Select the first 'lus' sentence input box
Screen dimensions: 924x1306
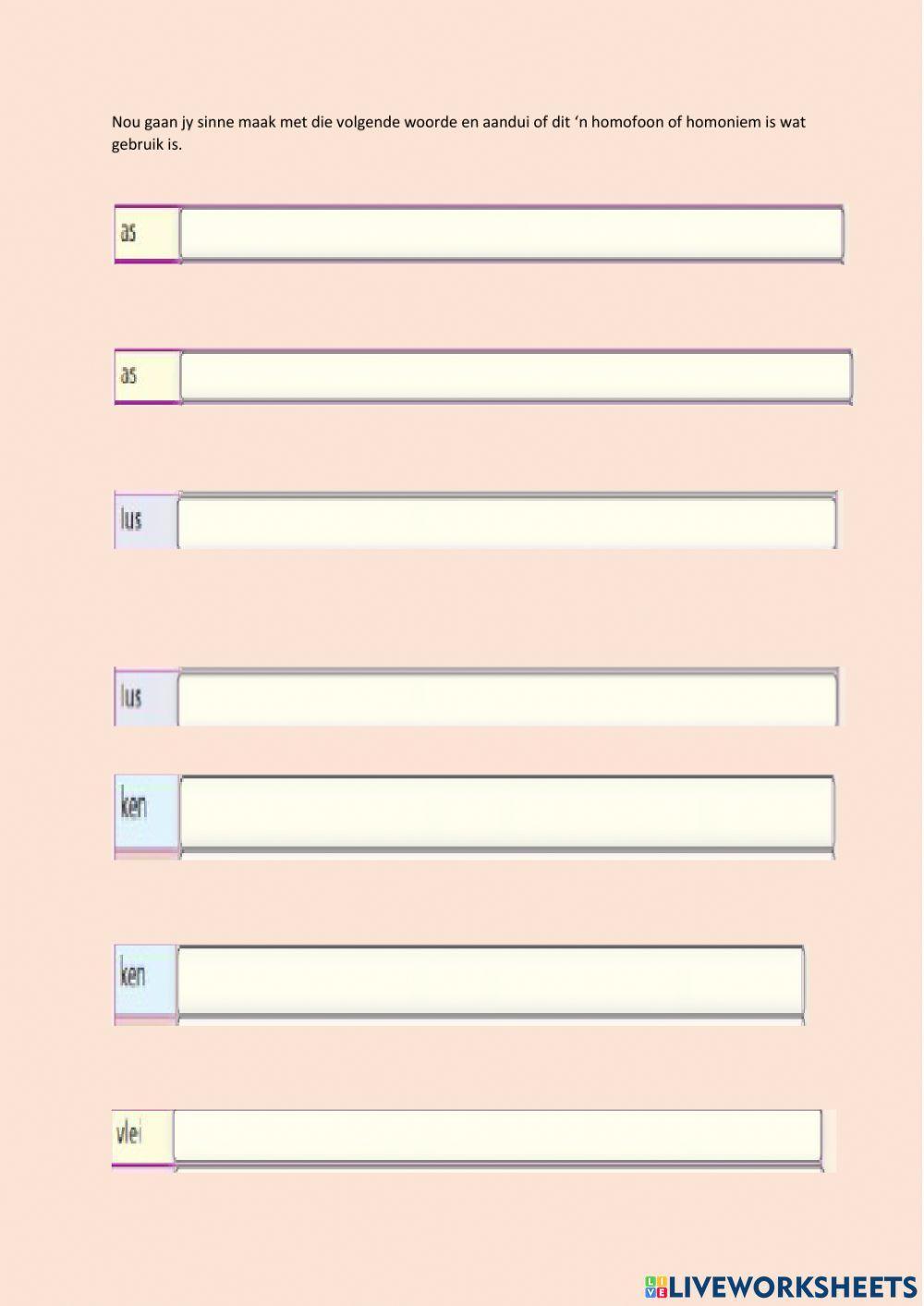pos(506,522)
